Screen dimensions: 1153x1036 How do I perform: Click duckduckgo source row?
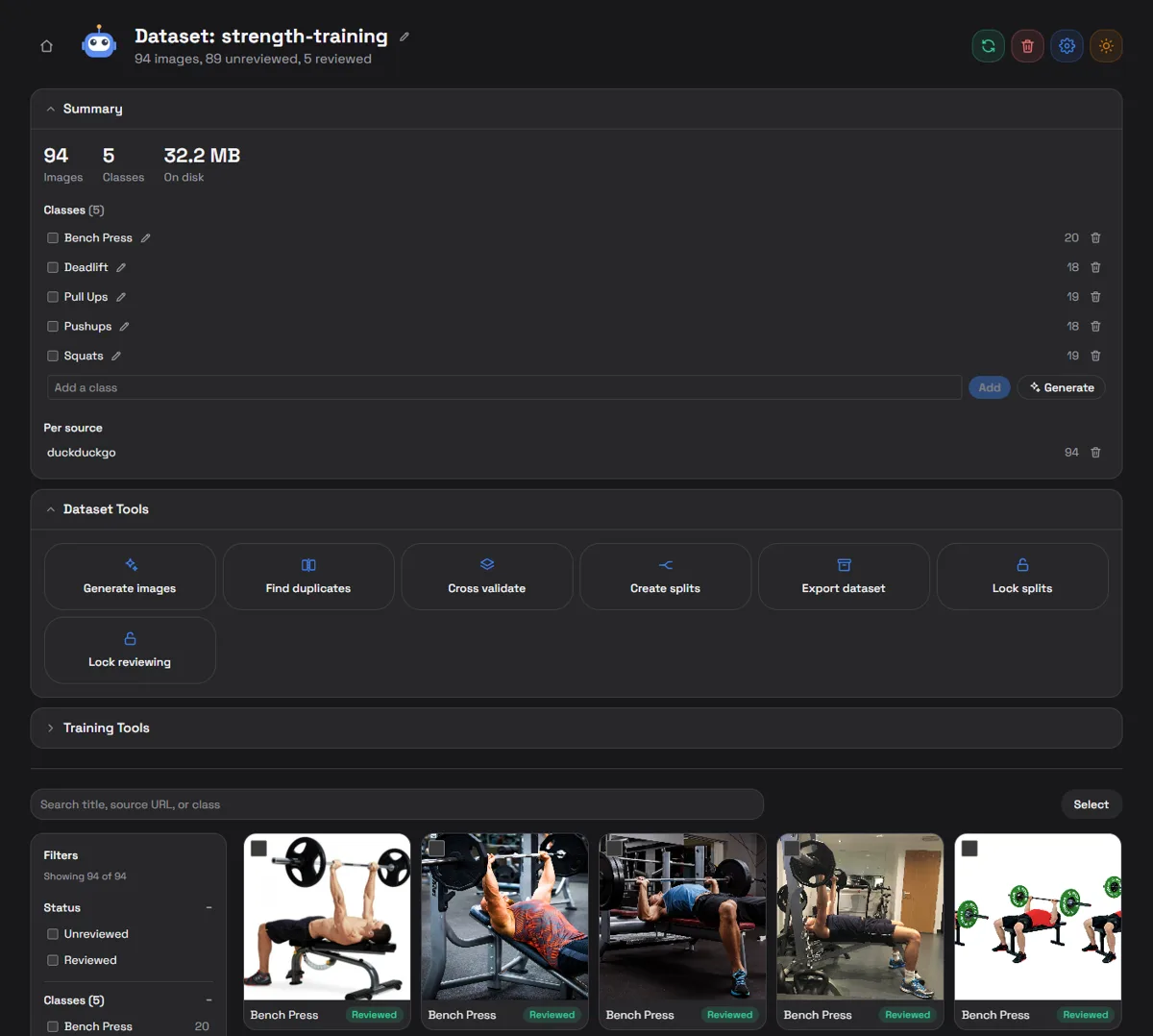click(x=575, y=453)
